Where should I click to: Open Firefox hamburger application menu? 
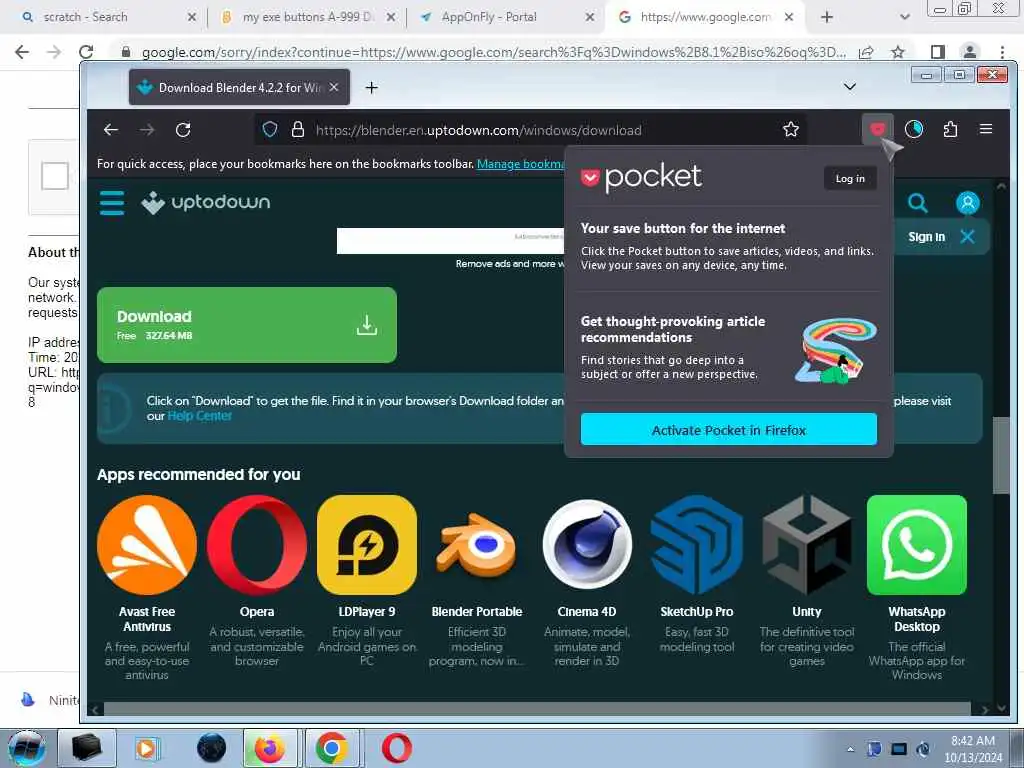point(986,129)
